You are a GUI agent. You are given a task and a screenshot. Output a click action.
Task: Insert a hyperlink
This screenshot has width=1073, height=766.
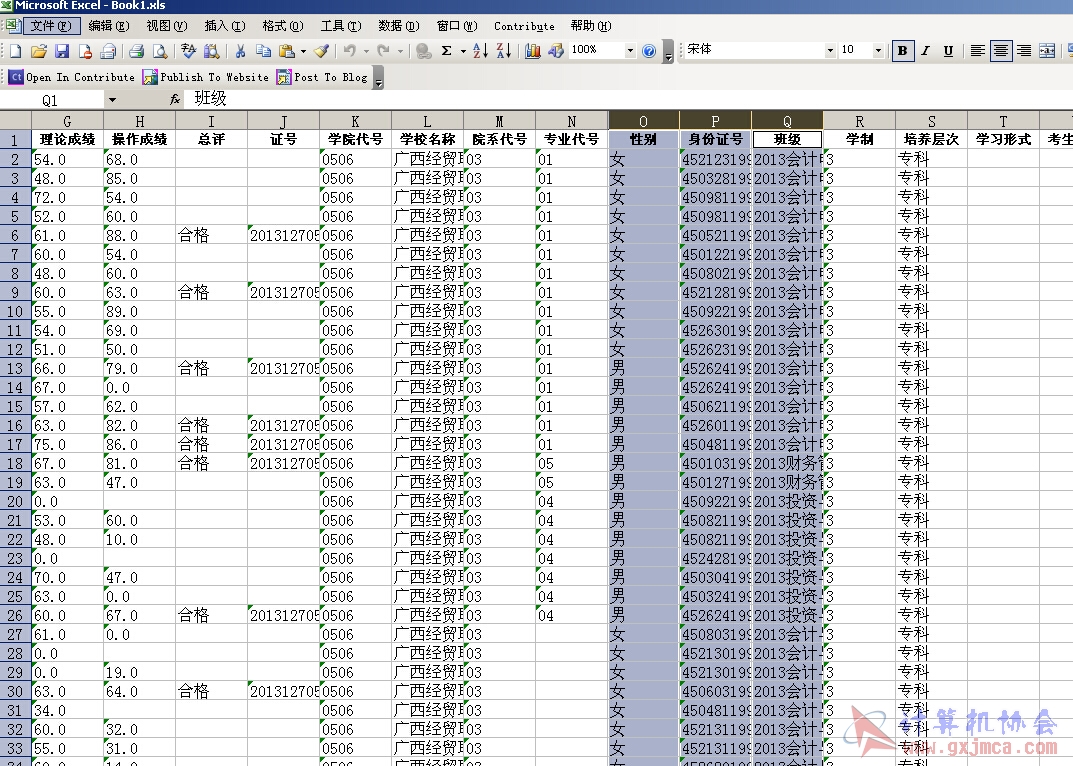click(424, 51)
